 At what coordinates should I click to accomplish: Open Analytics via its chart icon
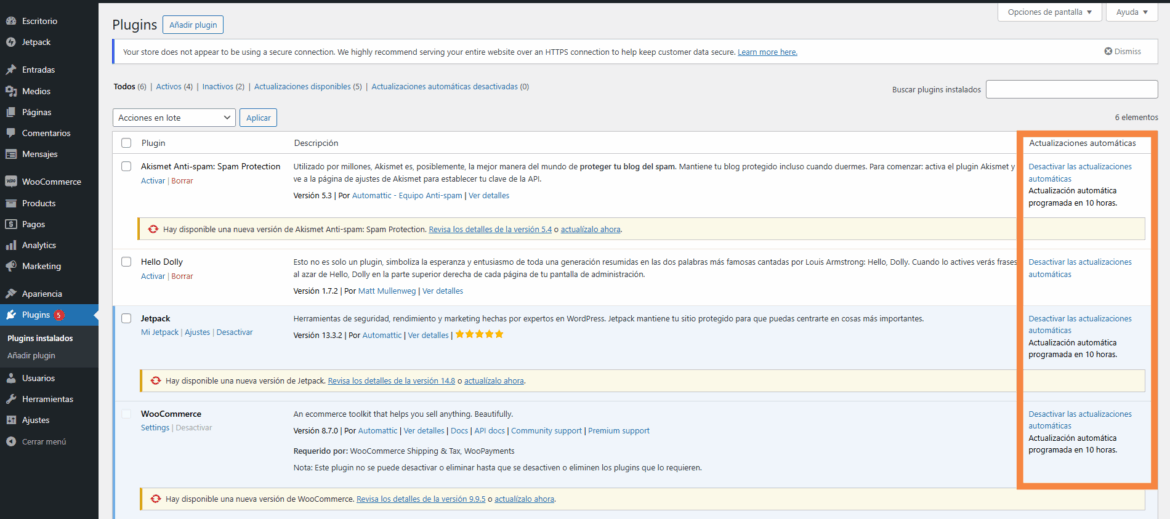[x=10, y=245]
